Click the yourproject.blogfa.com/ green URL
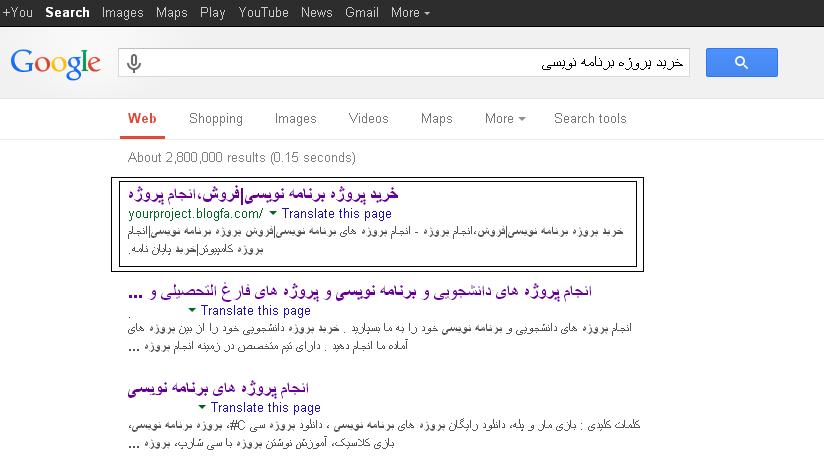The width and height of the screenshot is (824, 475). pos(195,214)
